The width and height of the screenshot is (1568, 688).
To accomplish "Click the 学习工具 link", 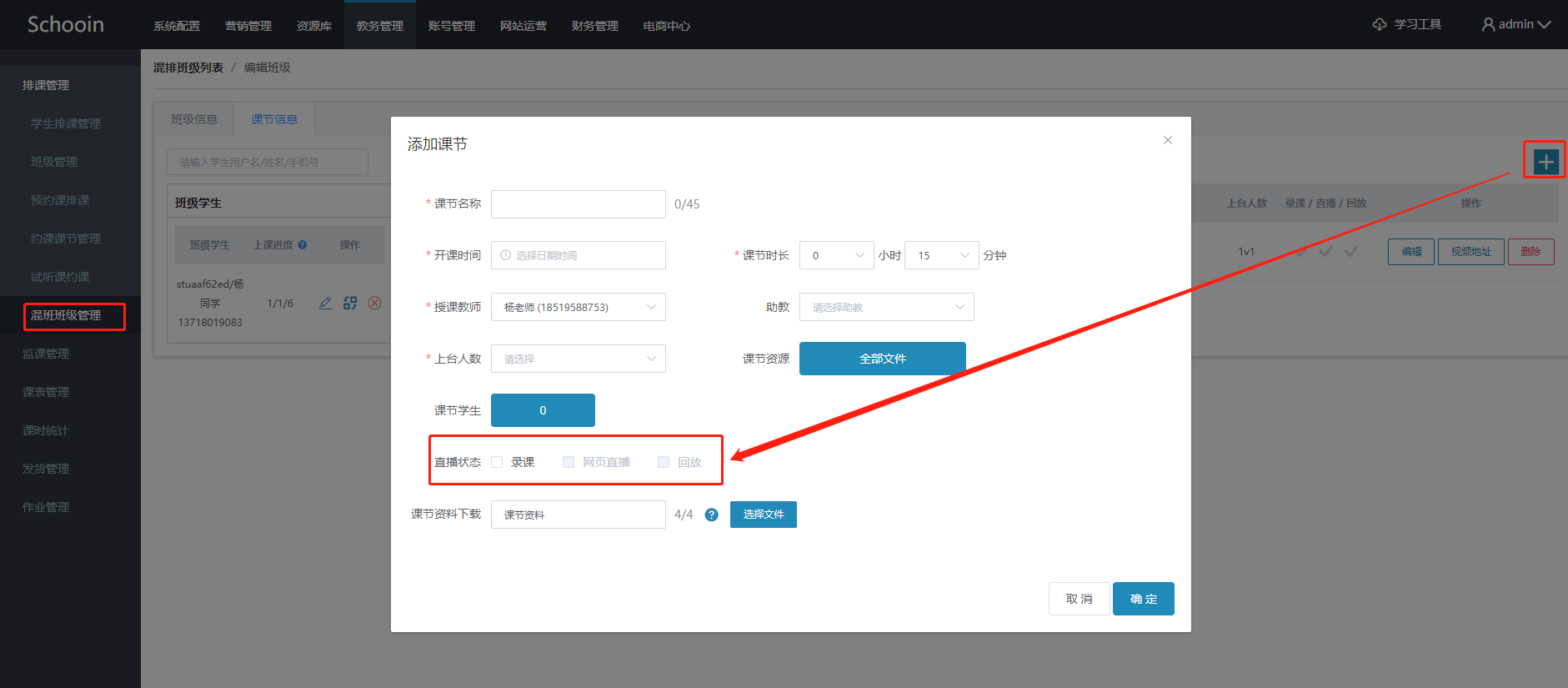I will tap(1417, 24).
